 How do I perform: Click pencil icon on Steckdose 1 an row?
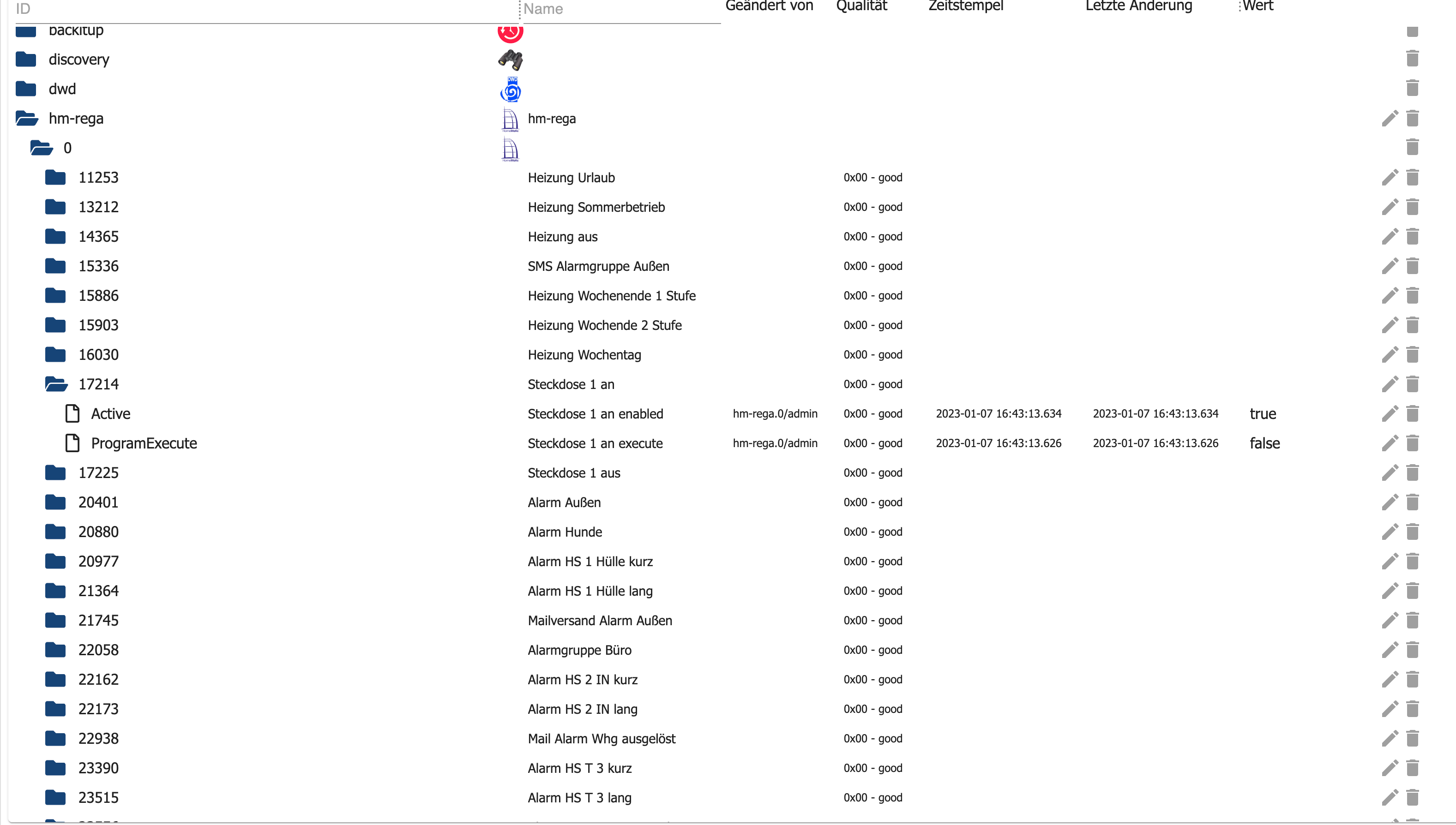(1390, 383)
